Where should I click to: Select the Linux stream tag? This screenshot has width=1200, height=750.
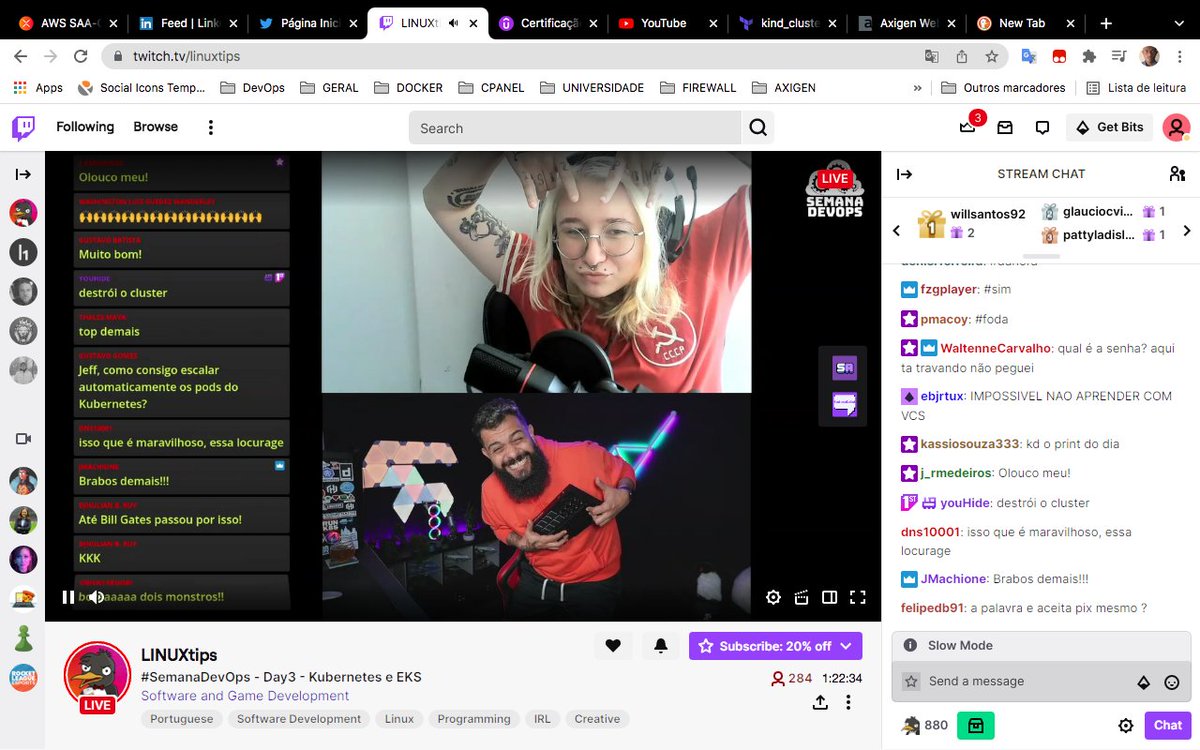click(399, 719)
